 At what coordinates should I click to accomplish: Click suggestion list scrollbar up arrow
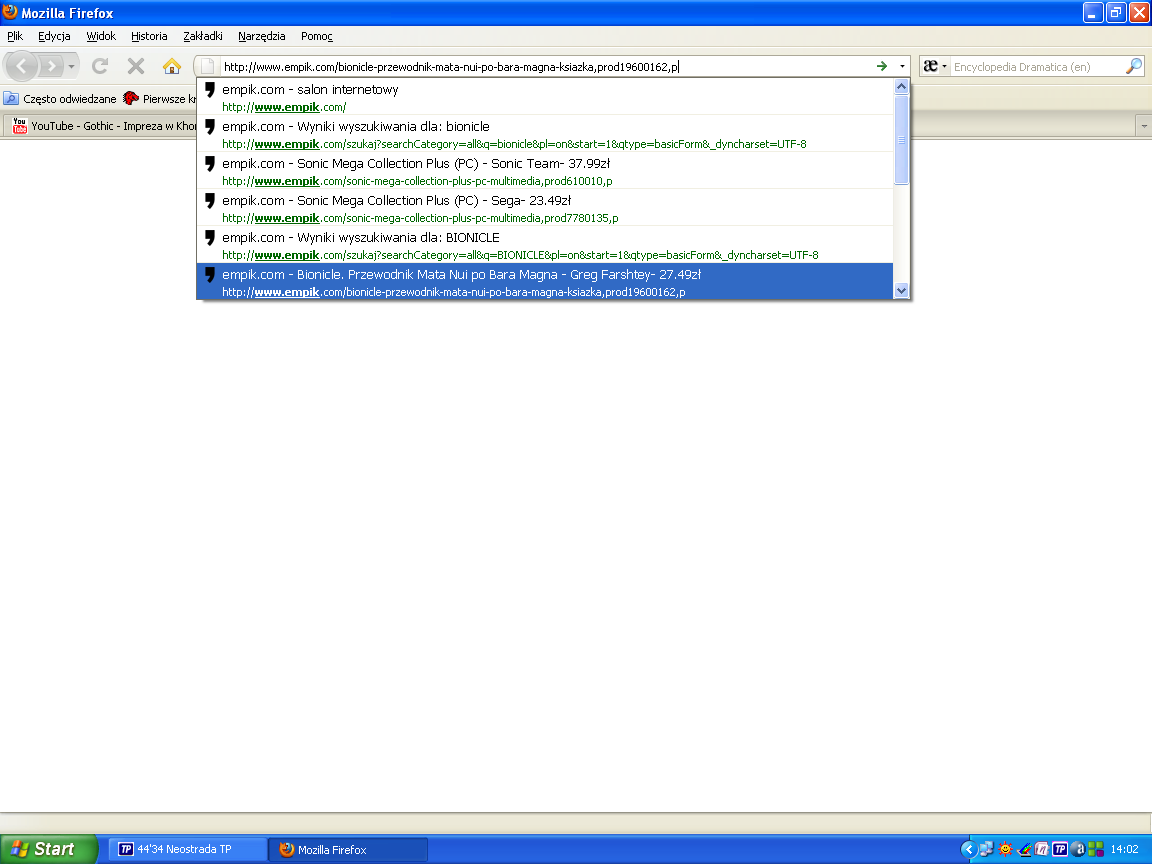[901, 87]
